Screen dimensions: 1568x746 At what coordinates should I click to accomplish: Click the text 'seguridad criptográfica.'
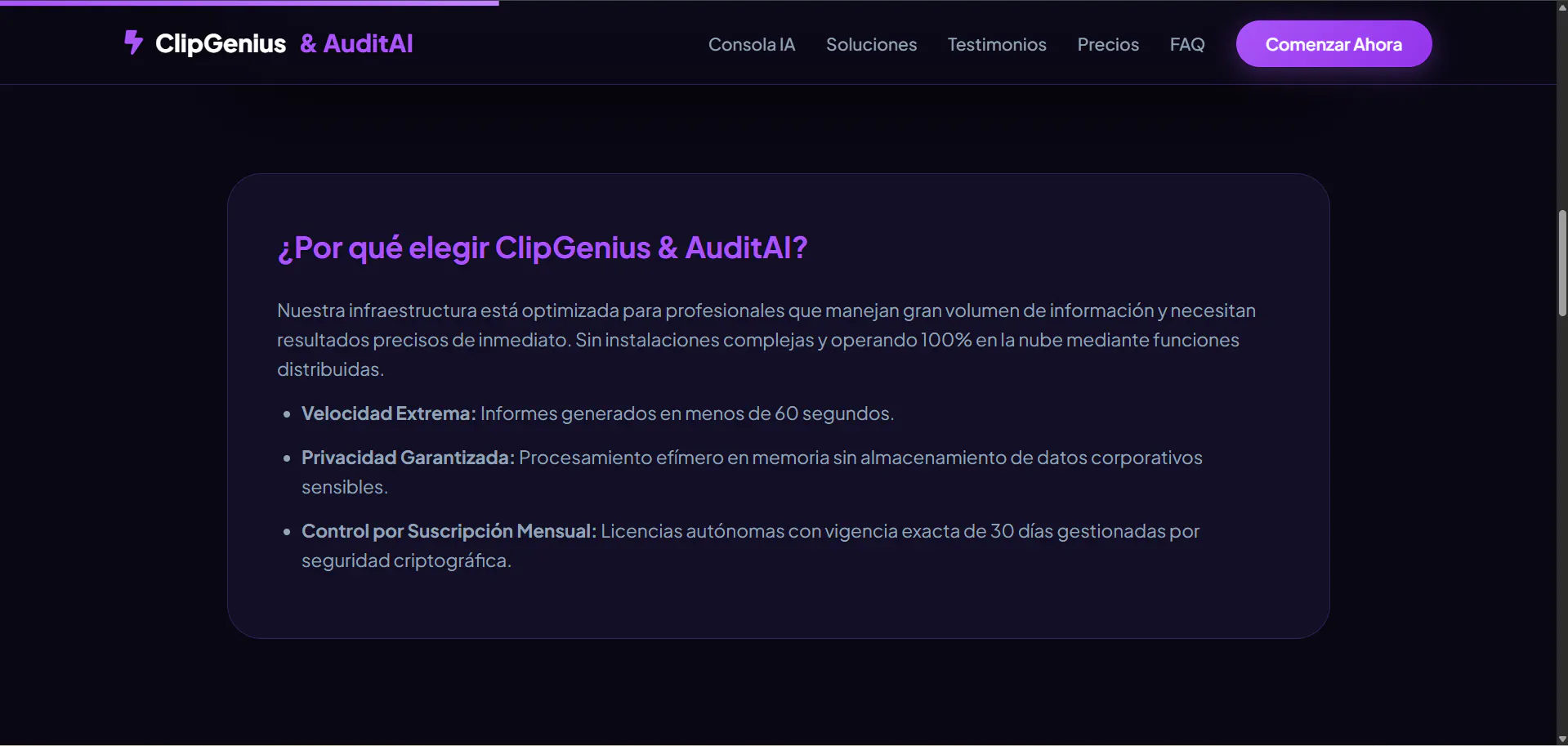[x=406, y=561]
